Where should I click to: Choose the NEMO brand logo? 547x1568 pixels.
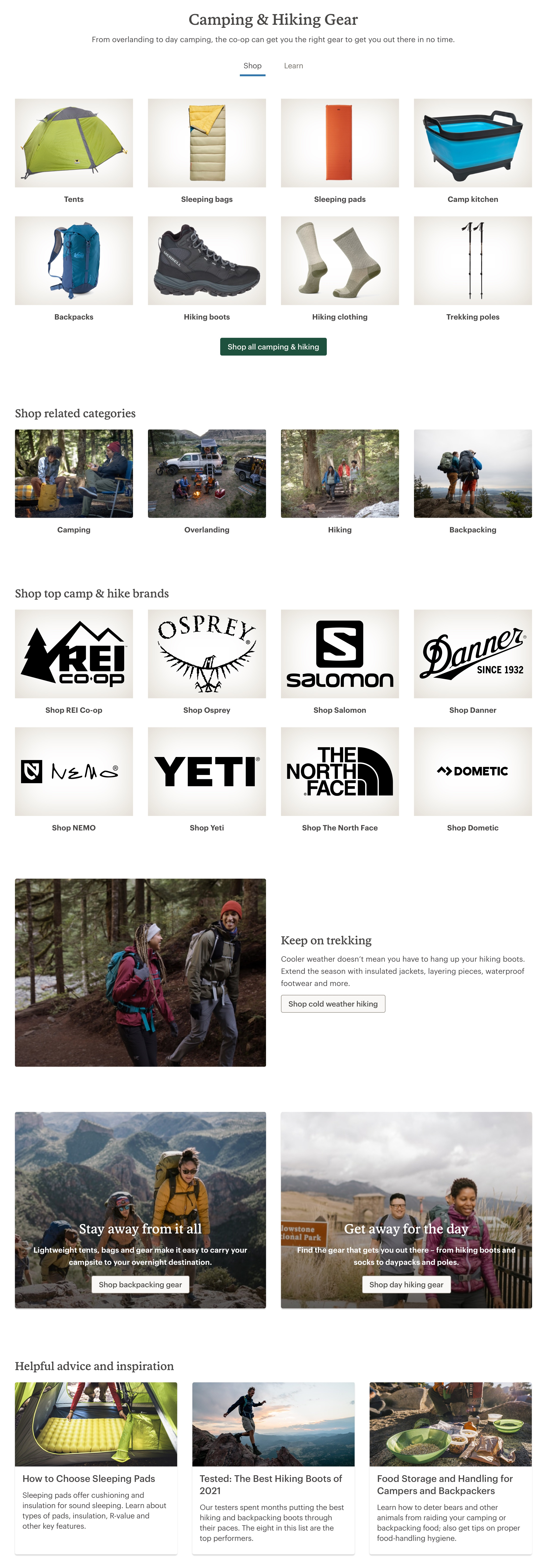click(74, 771)
